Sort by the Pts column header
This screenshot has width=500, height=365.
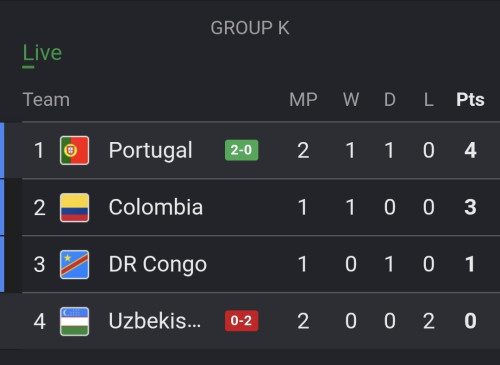coord(470,99)
